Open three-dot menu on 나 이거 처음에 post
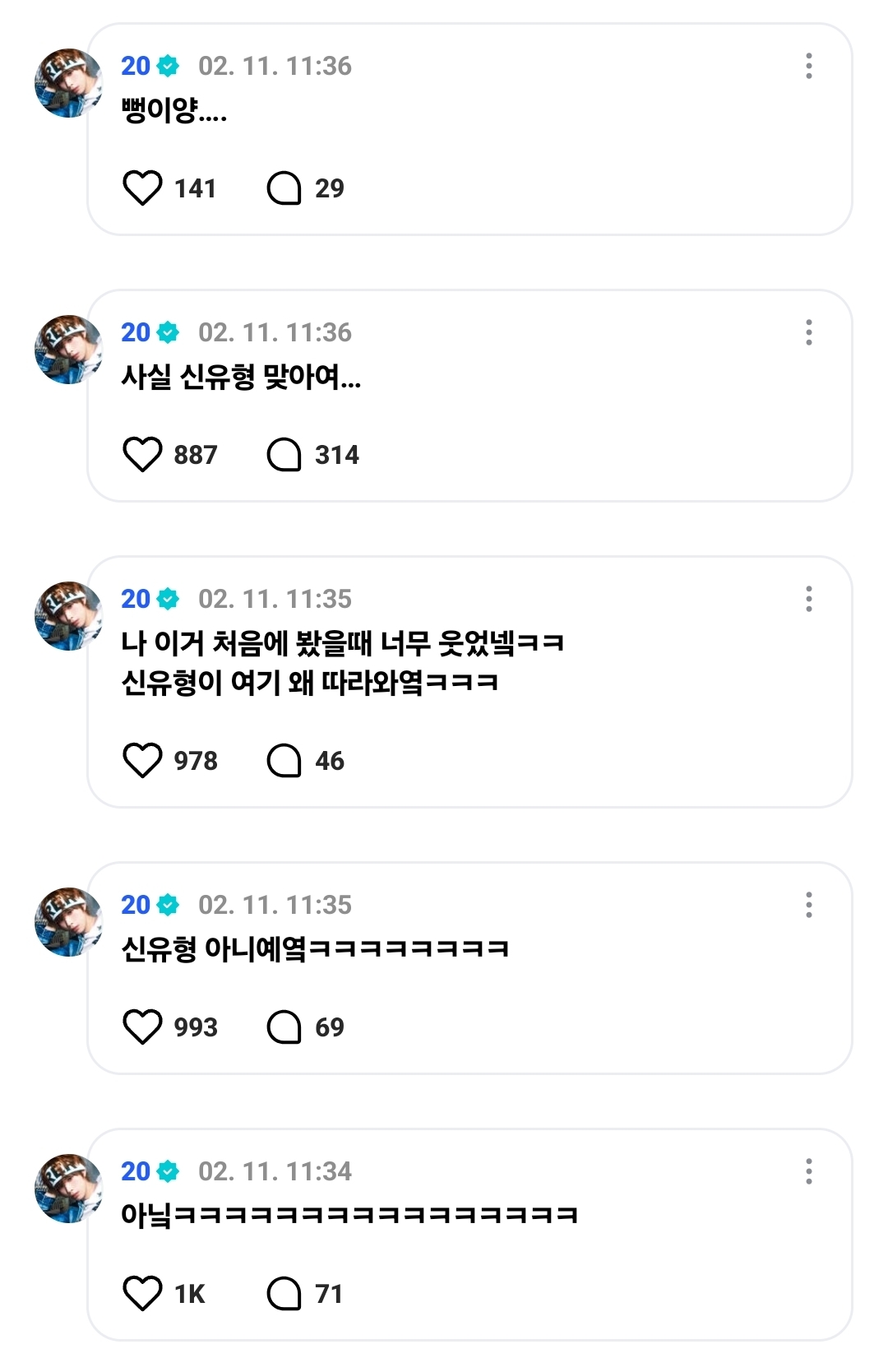 pos(809,599)
